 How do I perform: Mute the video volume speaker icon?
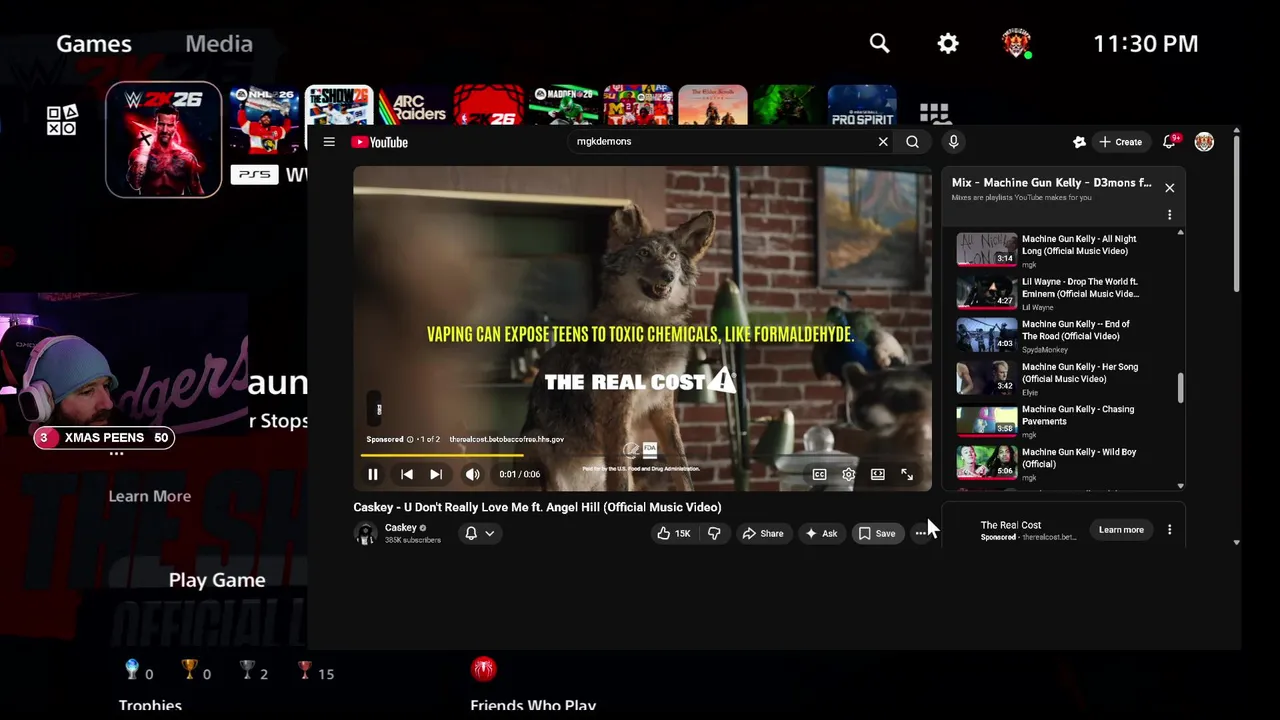coord(472,474)
